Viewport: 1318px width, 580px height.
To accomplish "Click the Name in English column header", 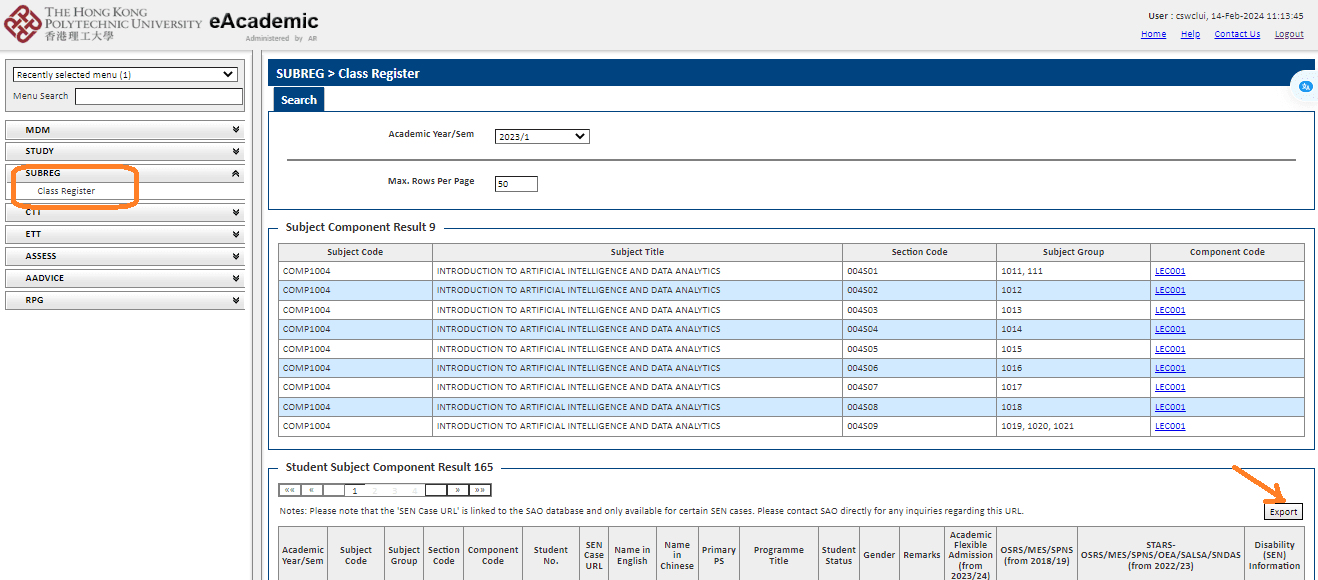I will click(x=631, y=555).
